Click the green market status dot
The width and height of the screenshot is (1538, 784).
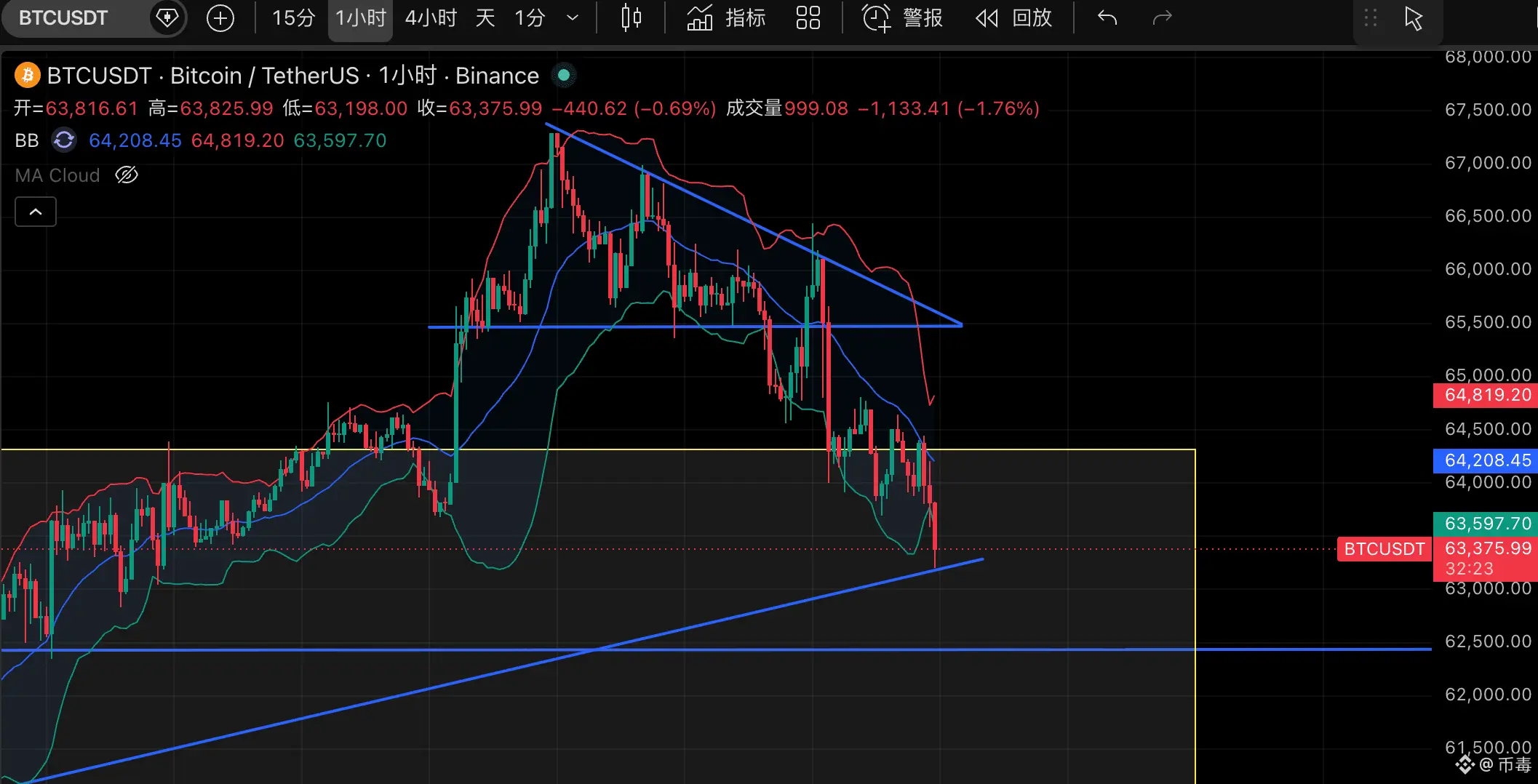[564, 75]
